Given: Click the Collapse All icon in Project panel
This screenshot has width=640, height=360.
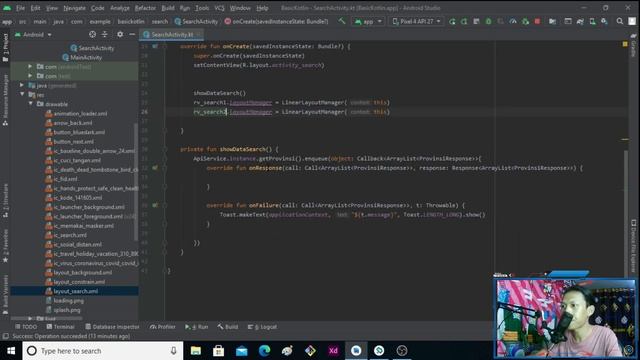Looking at the screenshot, I should 104,35.
